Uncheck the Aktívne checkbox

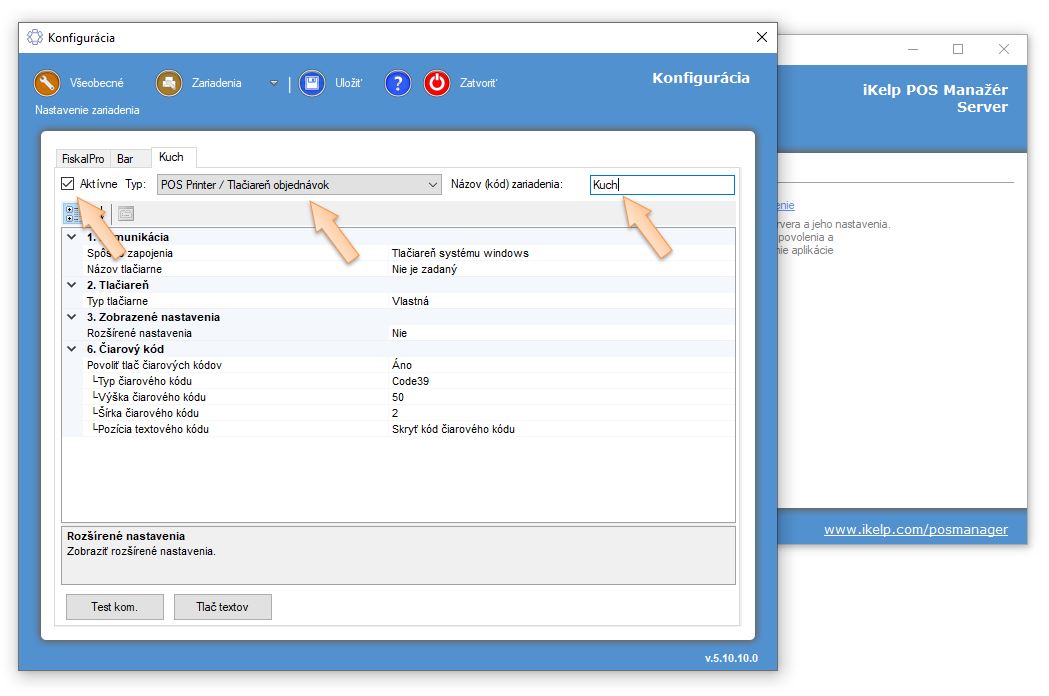point(68,184)
